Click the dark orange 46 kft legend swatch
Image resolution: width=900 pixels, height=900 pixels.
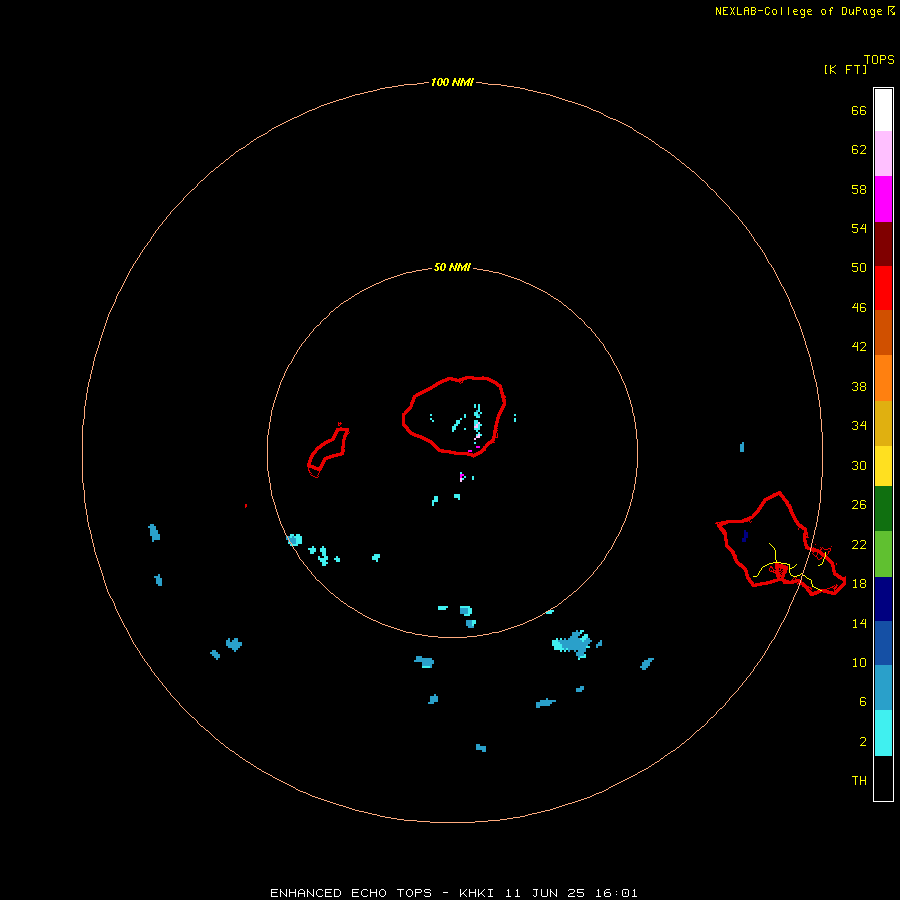(x=883, y=333)
